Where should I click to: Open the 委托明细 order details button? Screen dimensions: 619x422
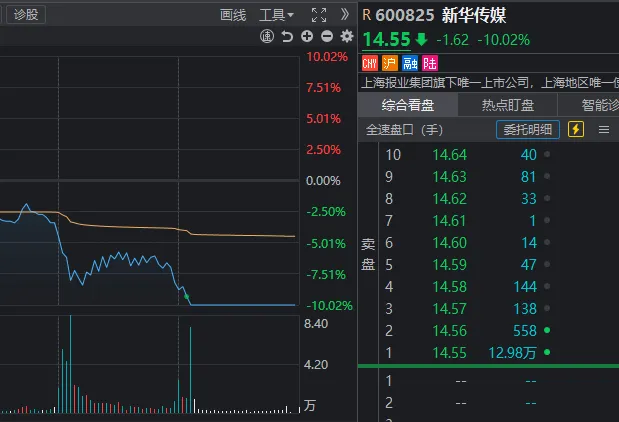click(x=528, y=129)
